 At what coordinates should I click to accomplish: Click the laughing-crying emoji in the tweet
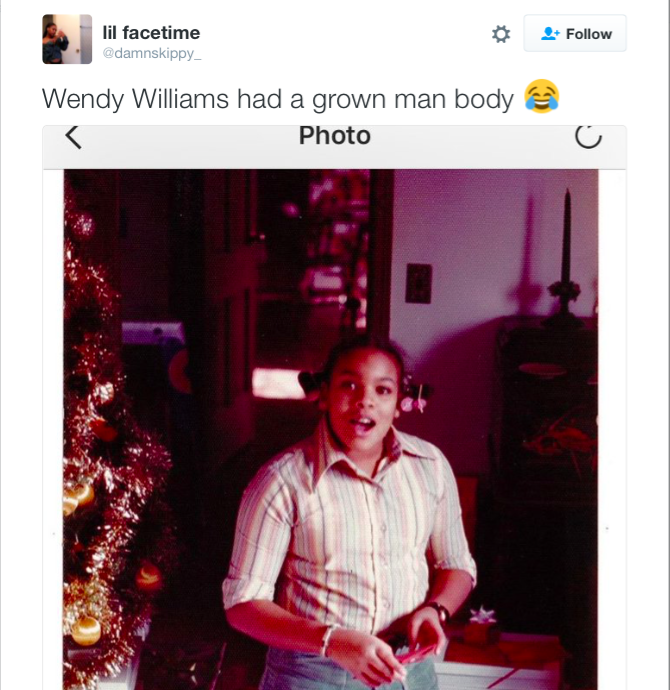coord(541,97)
